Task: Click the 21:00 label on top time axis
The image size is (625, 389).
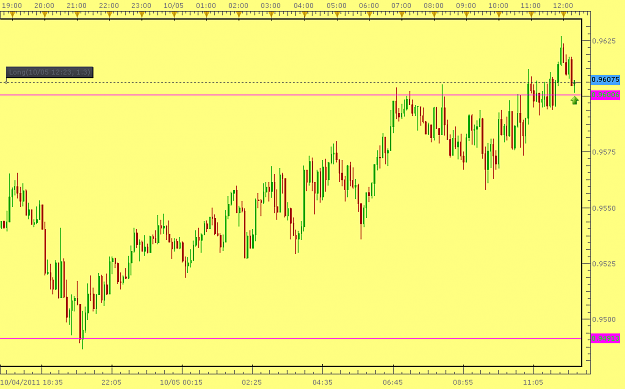Action: click(77, 6)
